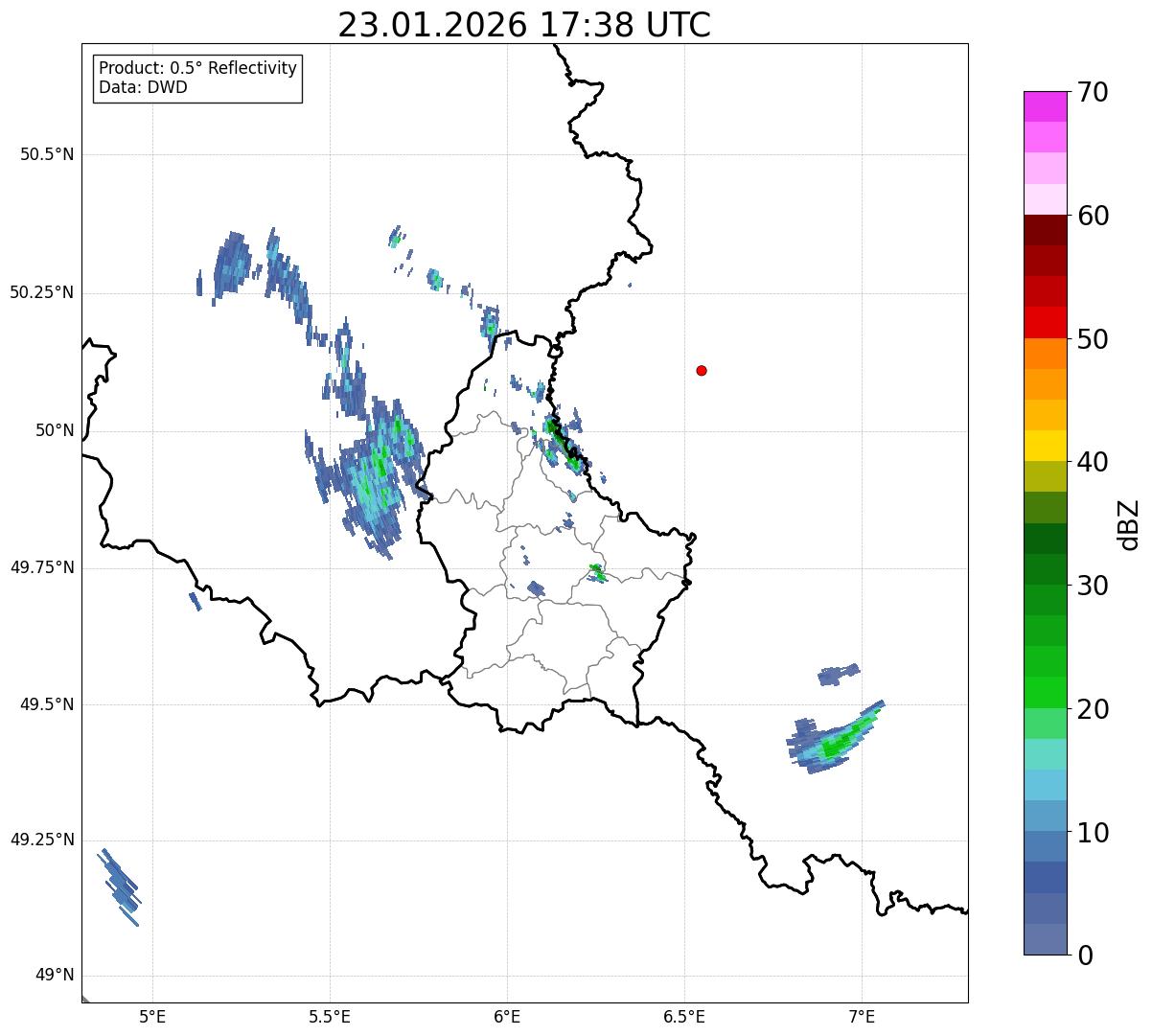Click the 6.5°E longitude label
Screen dimensions: 1152x1036
[684, 1016]
